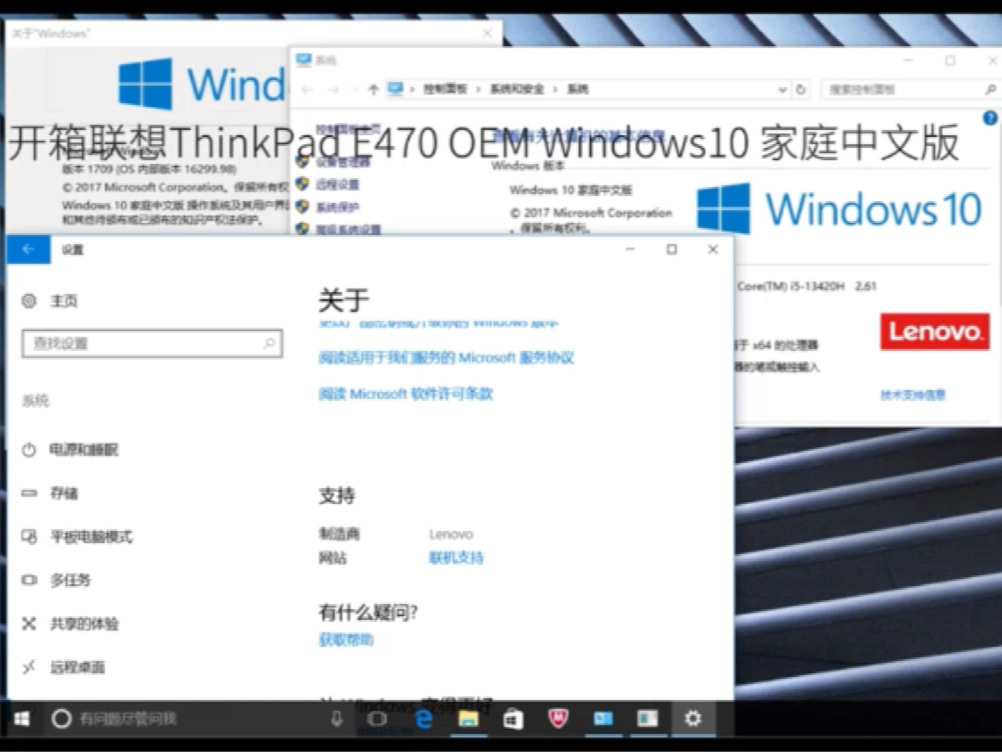The image size is (1002, 752).
Task: Open help with the blue question mark
Action: tap(990, 118)
